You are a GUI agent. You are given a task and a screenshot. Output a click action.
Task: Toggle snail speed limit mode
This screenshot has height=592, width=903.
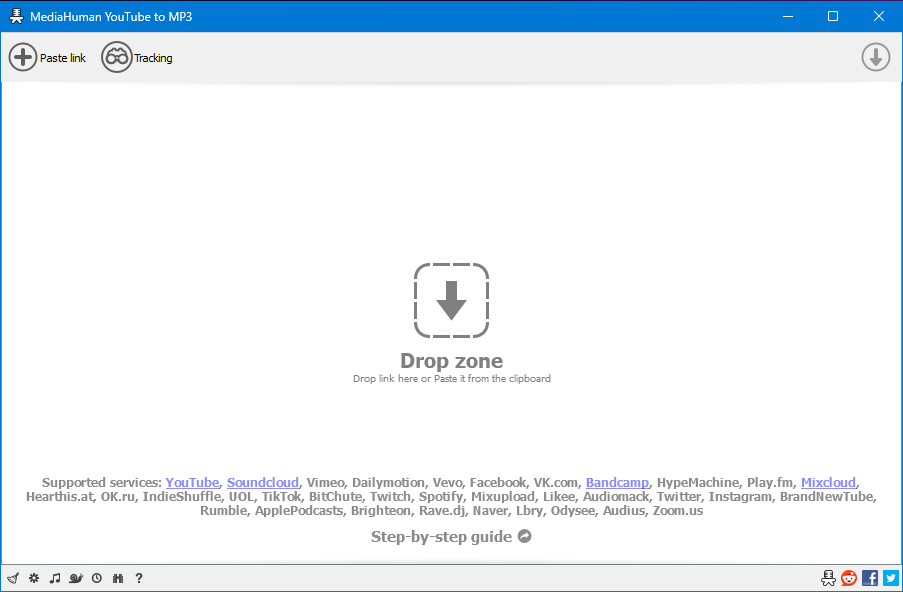(x=76, y=578)
